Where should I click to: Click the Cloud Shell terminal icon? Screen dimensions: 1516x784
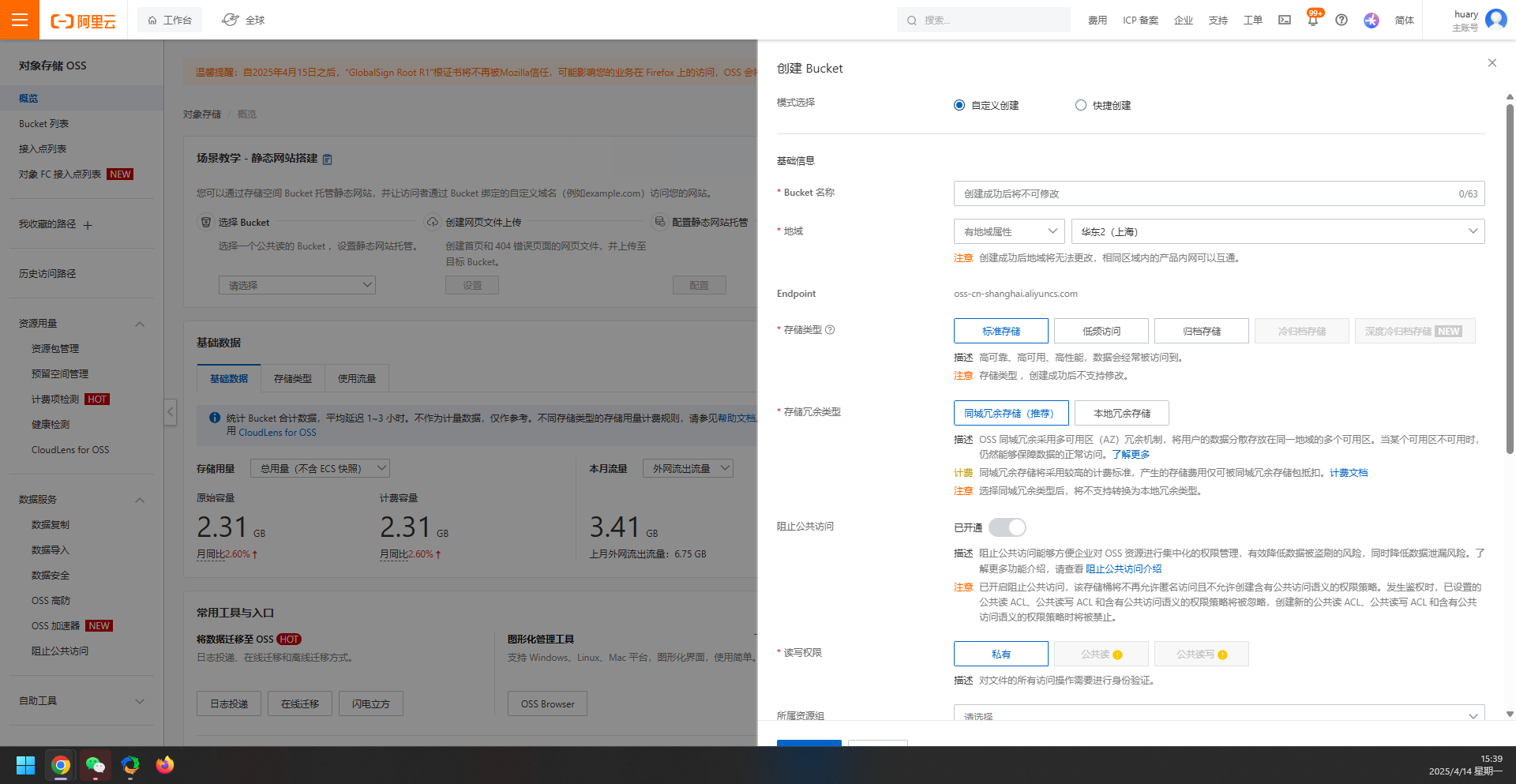pyautogui.click(x=1285, y=20)
